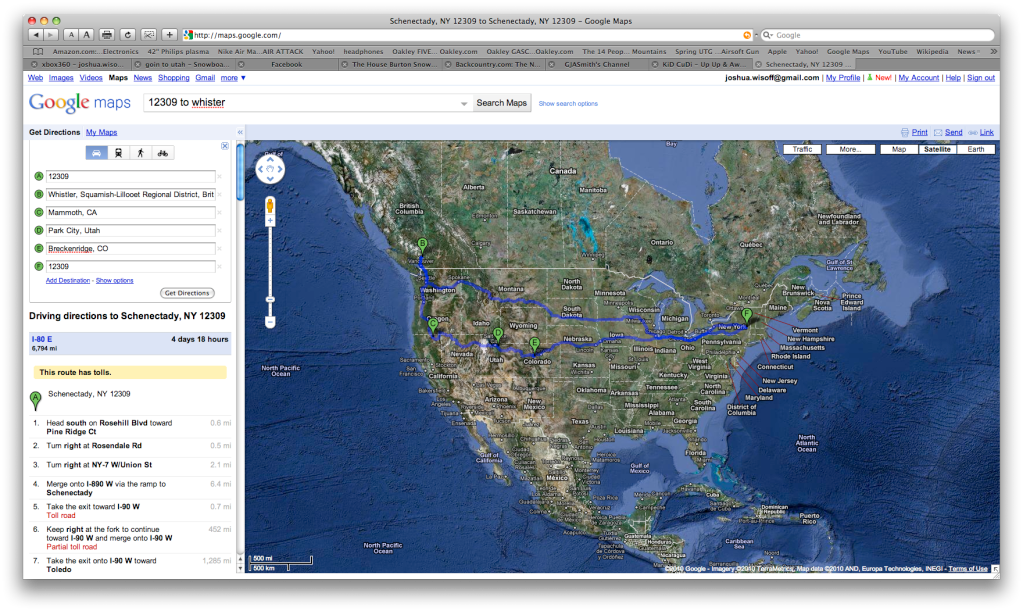Remove destination D Park City with X
Screen dimensions: 1023x611
[x=220, y=230]
